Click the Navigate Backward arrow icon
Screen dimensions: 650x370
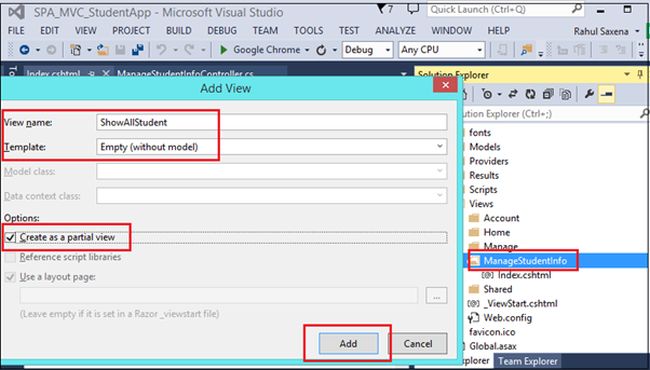click(x=24, y=50)
